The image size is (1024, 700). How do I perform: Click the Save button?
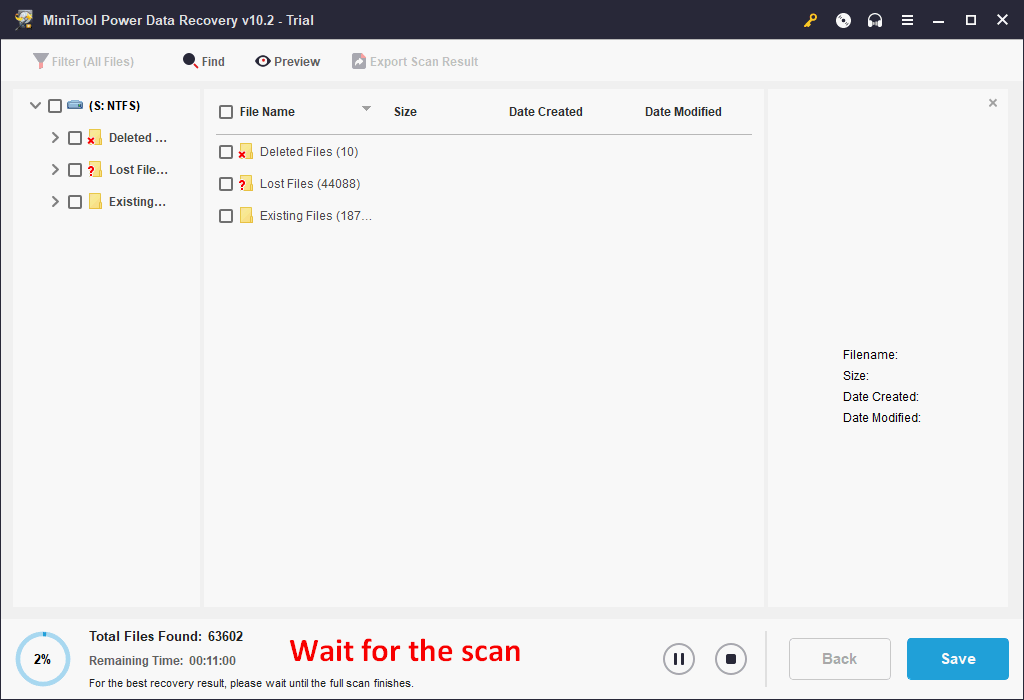957,659
